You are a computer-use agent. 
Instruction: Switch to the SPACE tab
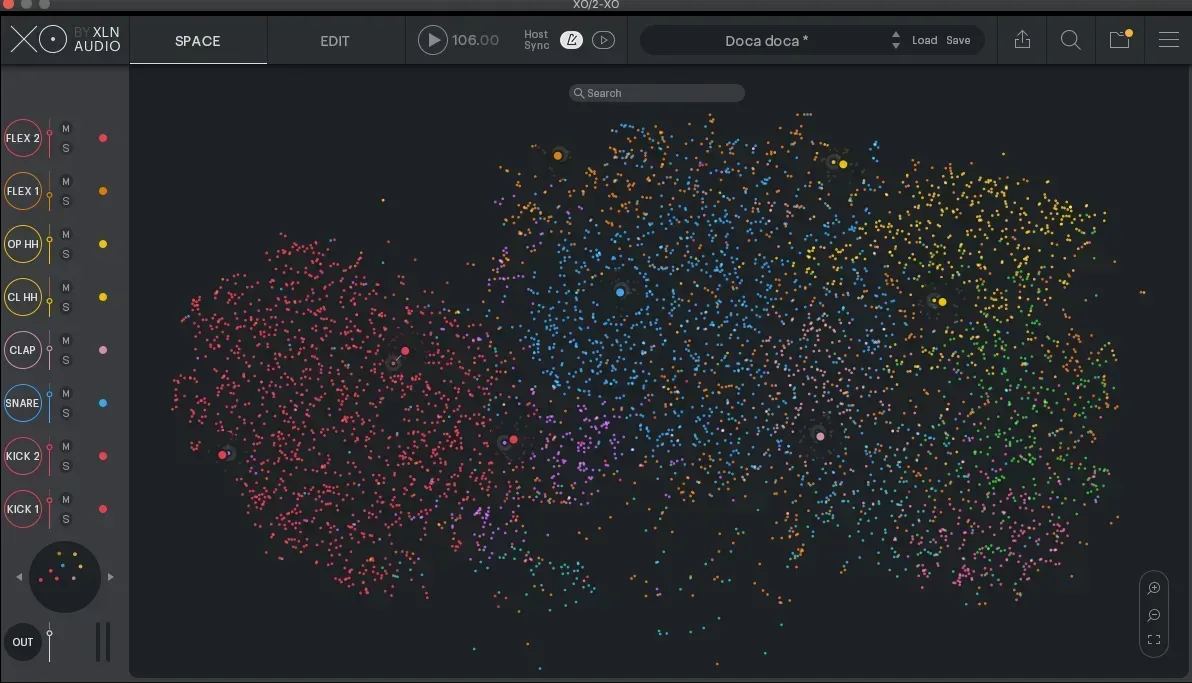pyautogui.click(x=198, y=41)
